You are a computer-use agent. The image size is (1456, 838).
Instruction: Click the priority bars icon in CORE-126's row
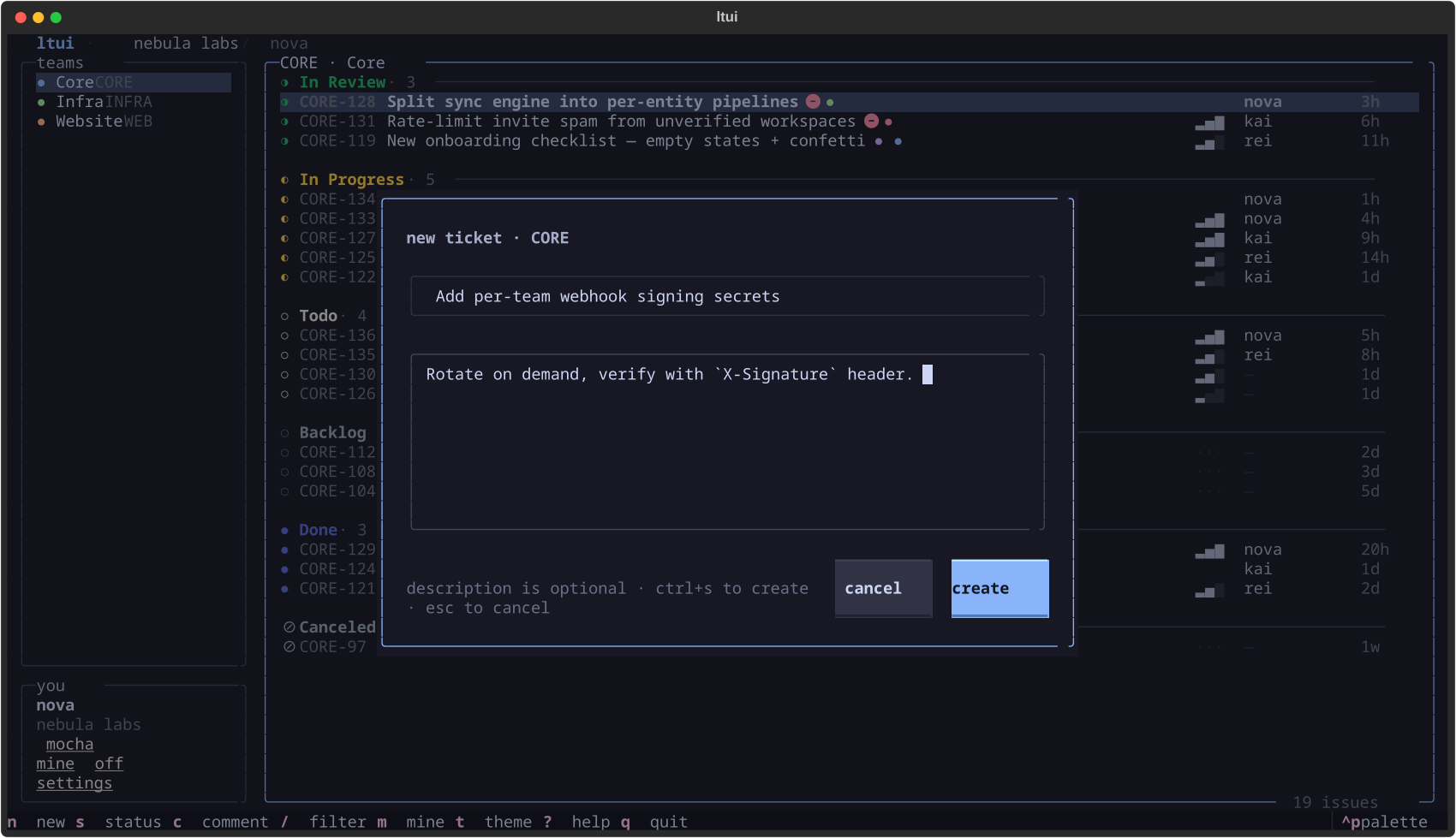click(1209, 395)
